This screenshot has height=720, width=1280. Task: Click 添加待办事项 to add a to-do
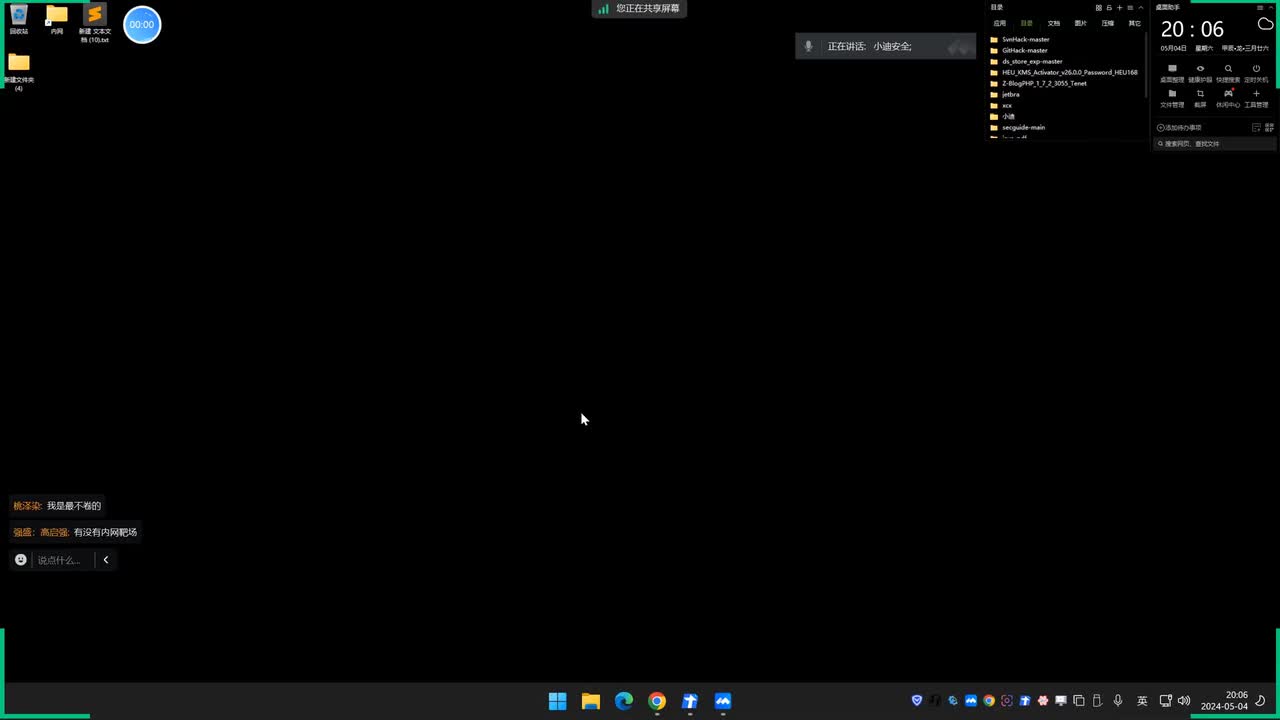coord(1179,128)
